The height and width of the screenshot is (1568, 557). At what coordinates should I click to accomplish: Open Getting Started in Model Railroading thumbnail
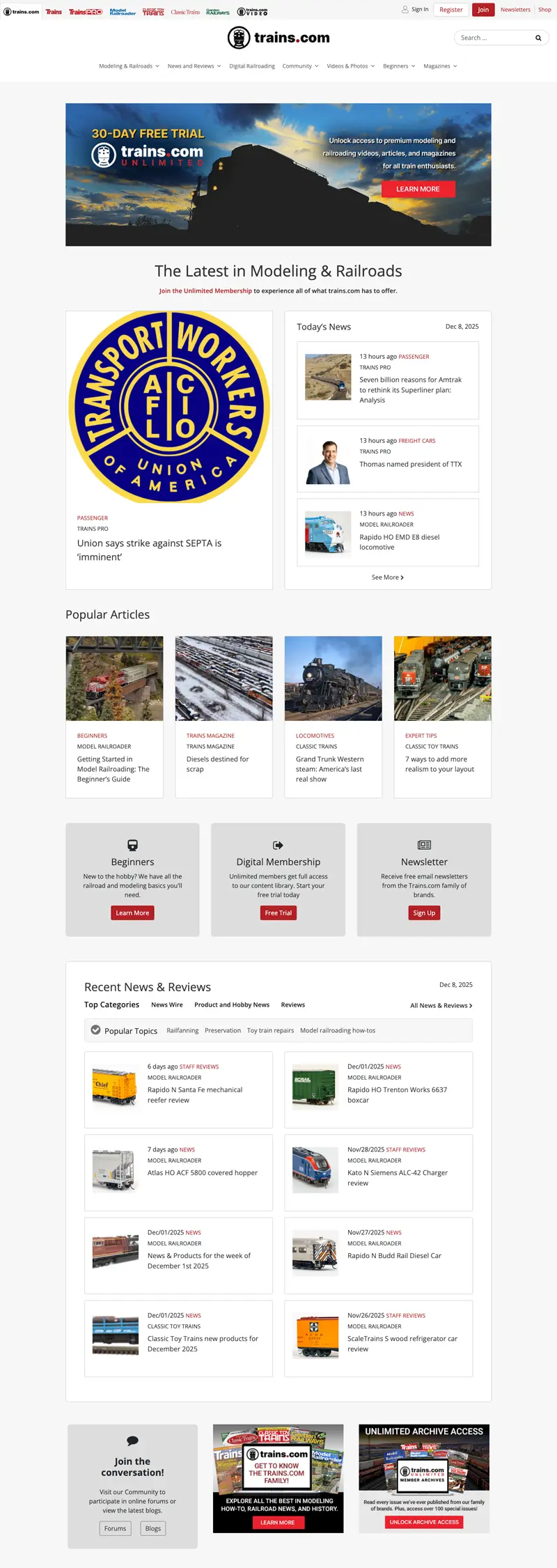115,678
